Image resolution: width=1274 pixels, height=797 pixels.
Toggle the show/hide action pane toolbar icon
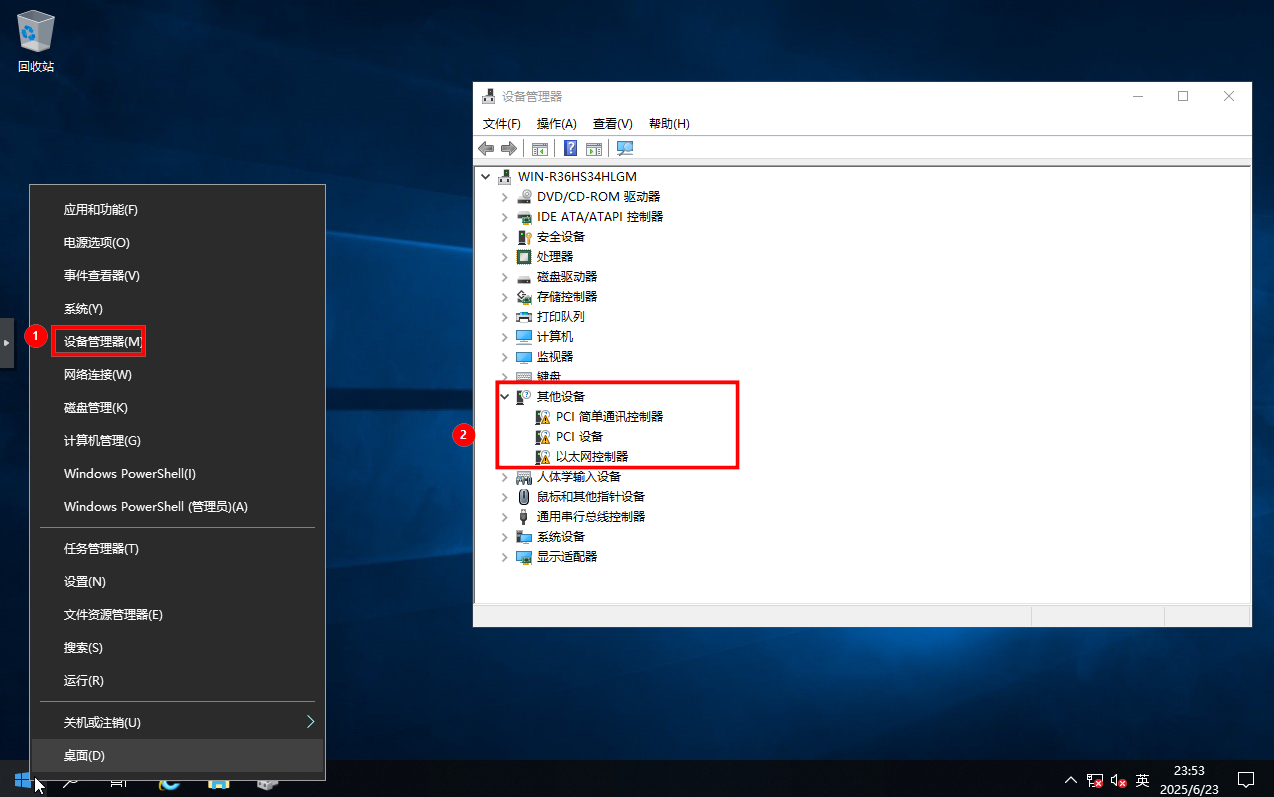pyautogui.click(x=594, y=149)
